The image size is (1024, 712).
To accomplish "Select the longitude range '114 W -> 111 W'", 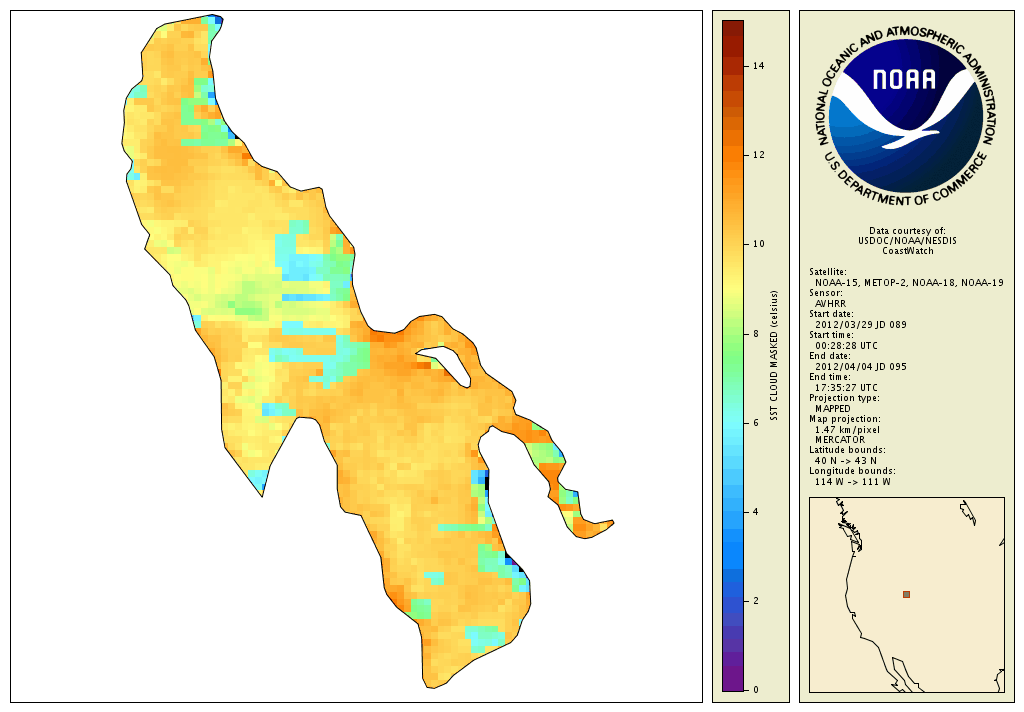I will click(852, 482).
